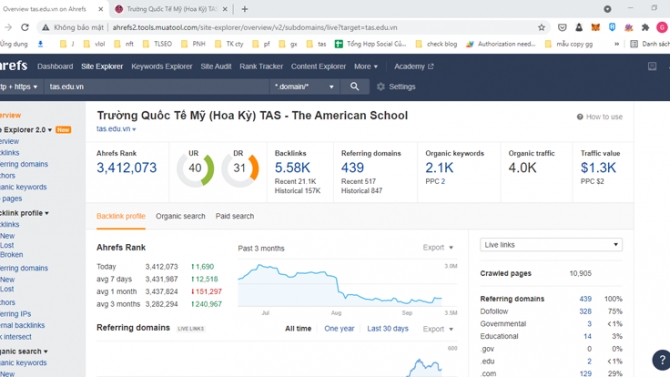Image resolution: width=670 pixels, height=377 pixels.
Task: Open the monitor icon in Ahrefs header
Action: 652,66
